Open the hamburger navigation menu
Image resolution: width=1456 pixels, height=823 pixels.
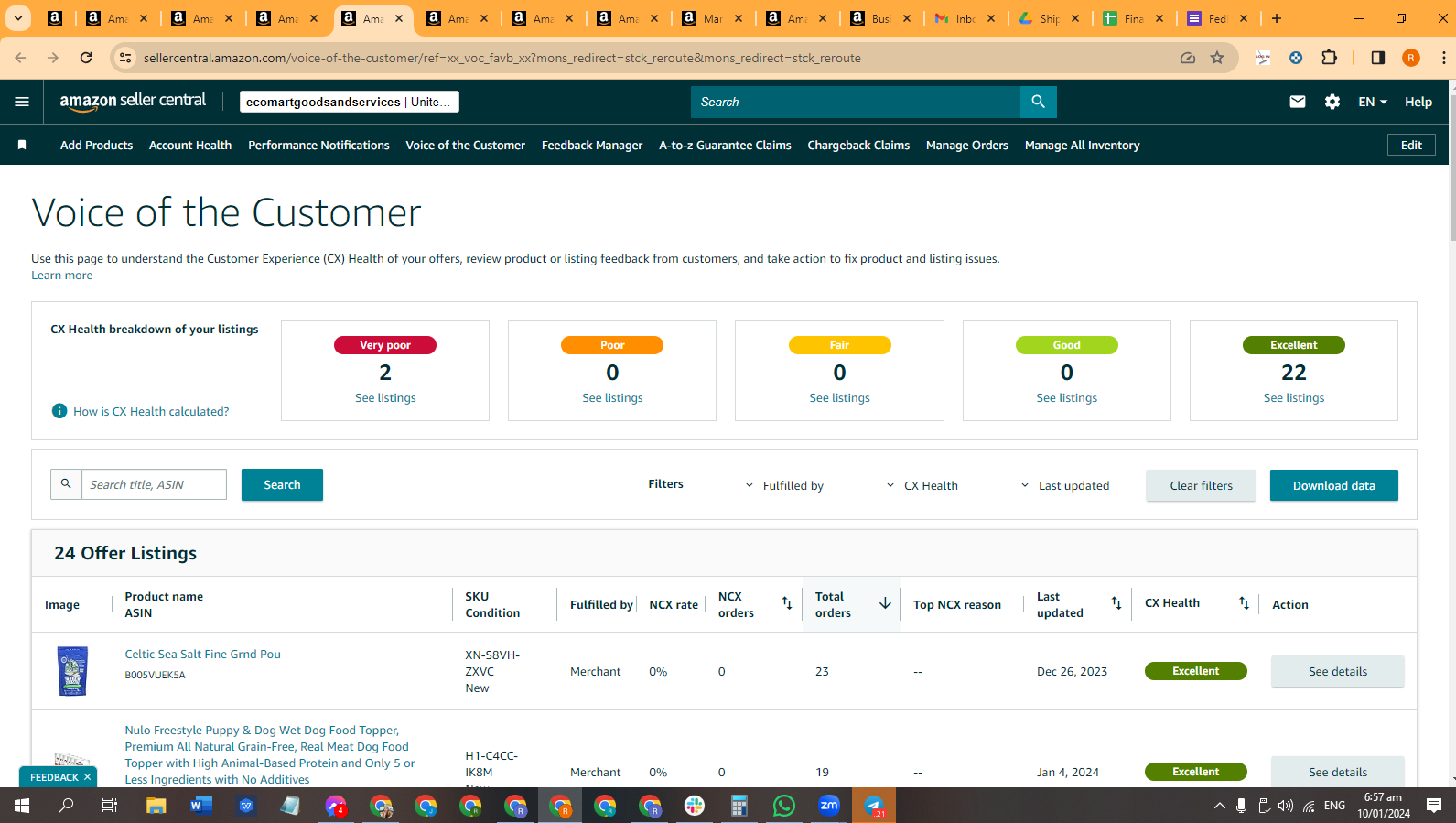coord(22,102)
